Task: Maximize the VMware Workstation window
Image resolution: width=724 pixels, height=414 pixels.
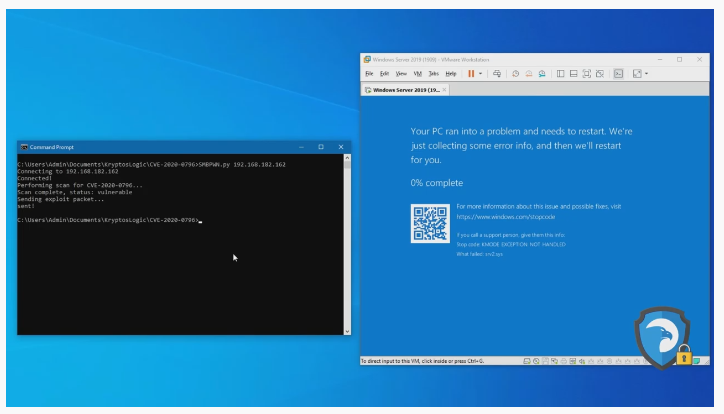Action: [680, 60]
